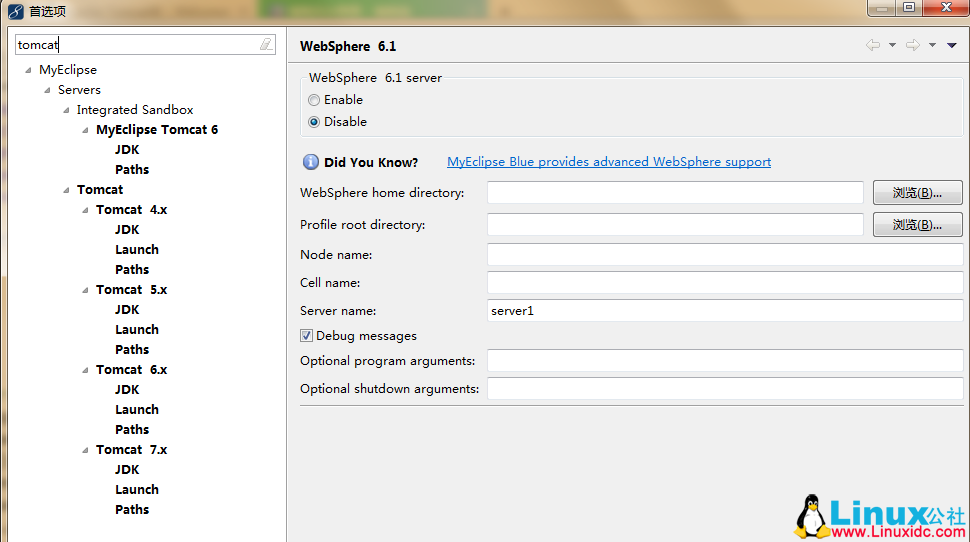The image size is (970, 542).
Task: Toggle the Debug messages checkbox
Action: (x=306, y=335)
